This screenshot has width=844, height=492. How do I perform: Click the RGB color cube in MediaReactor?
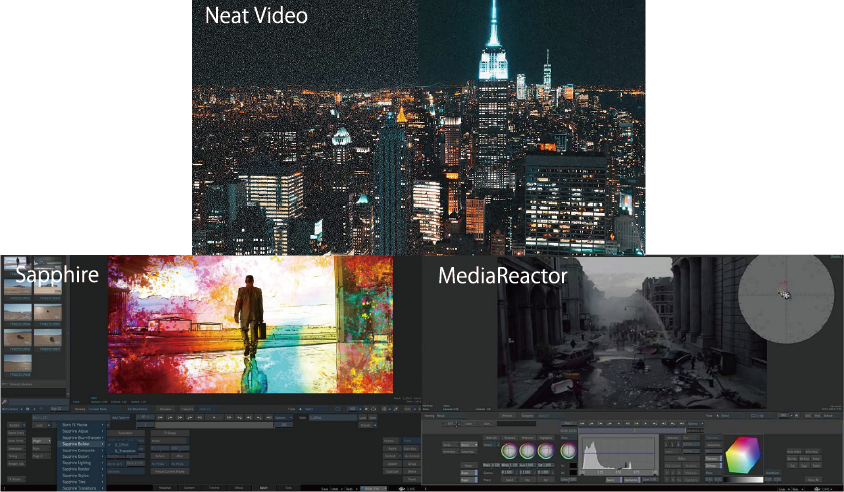[x=743, y=455]
